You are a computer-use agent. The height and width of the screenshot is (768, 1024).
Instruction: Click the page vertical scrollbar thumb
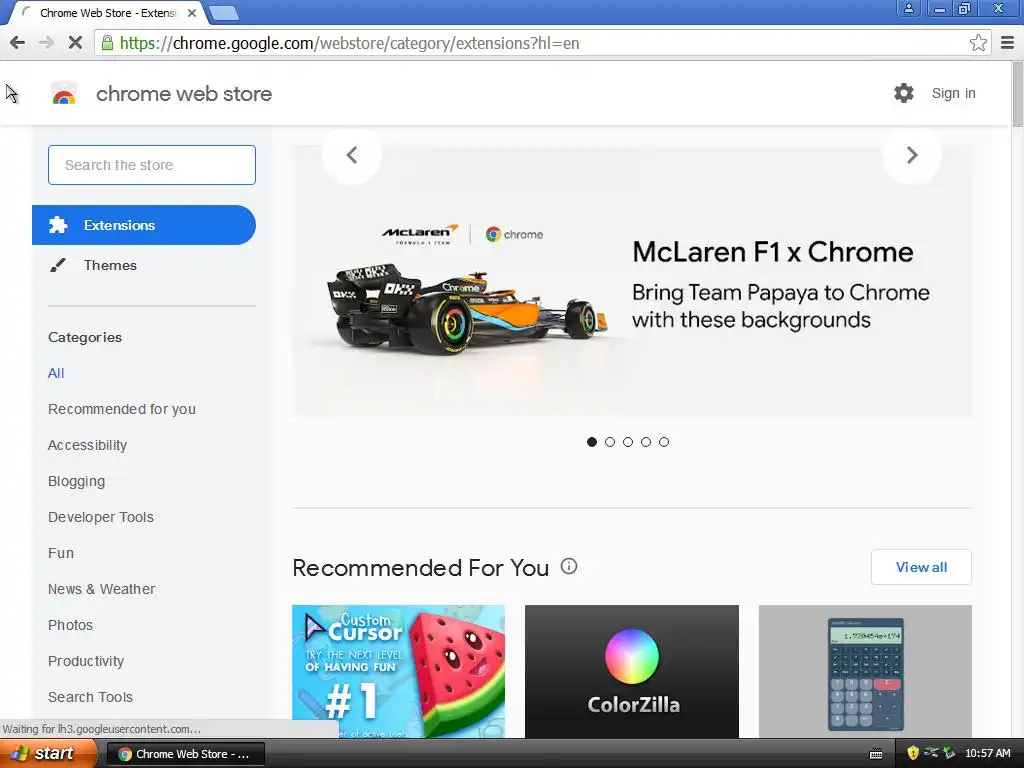click(x=1017, y=95)
